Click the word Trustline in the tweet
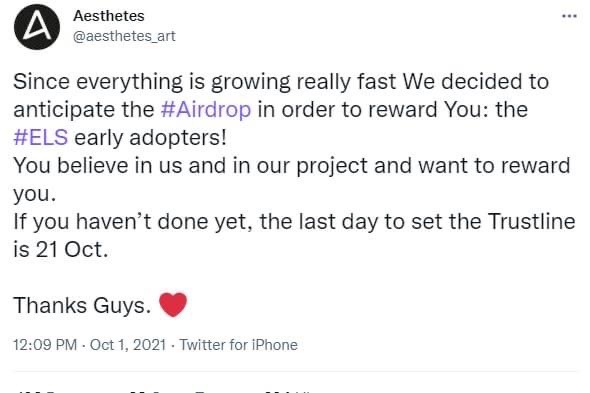Viewport: 590px width, 393px height. pyautogui.click(x=532, y=221)
